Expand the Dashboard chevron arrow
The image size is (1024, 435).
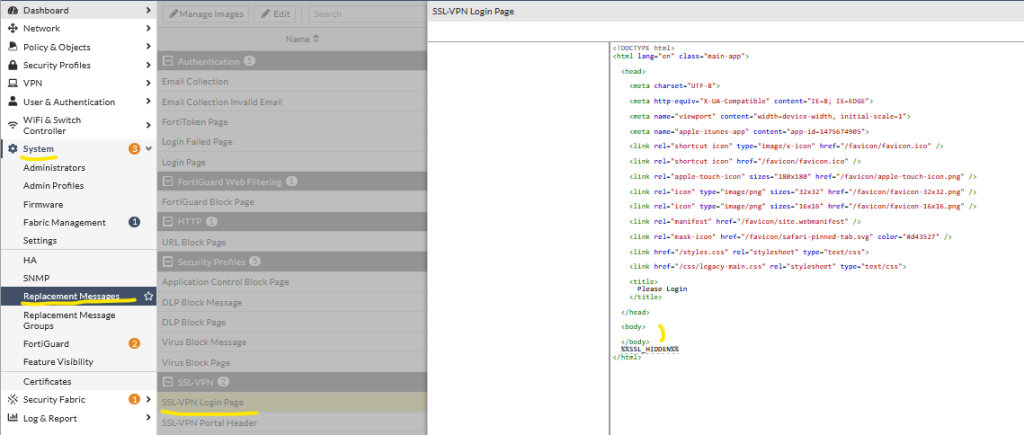149,10
